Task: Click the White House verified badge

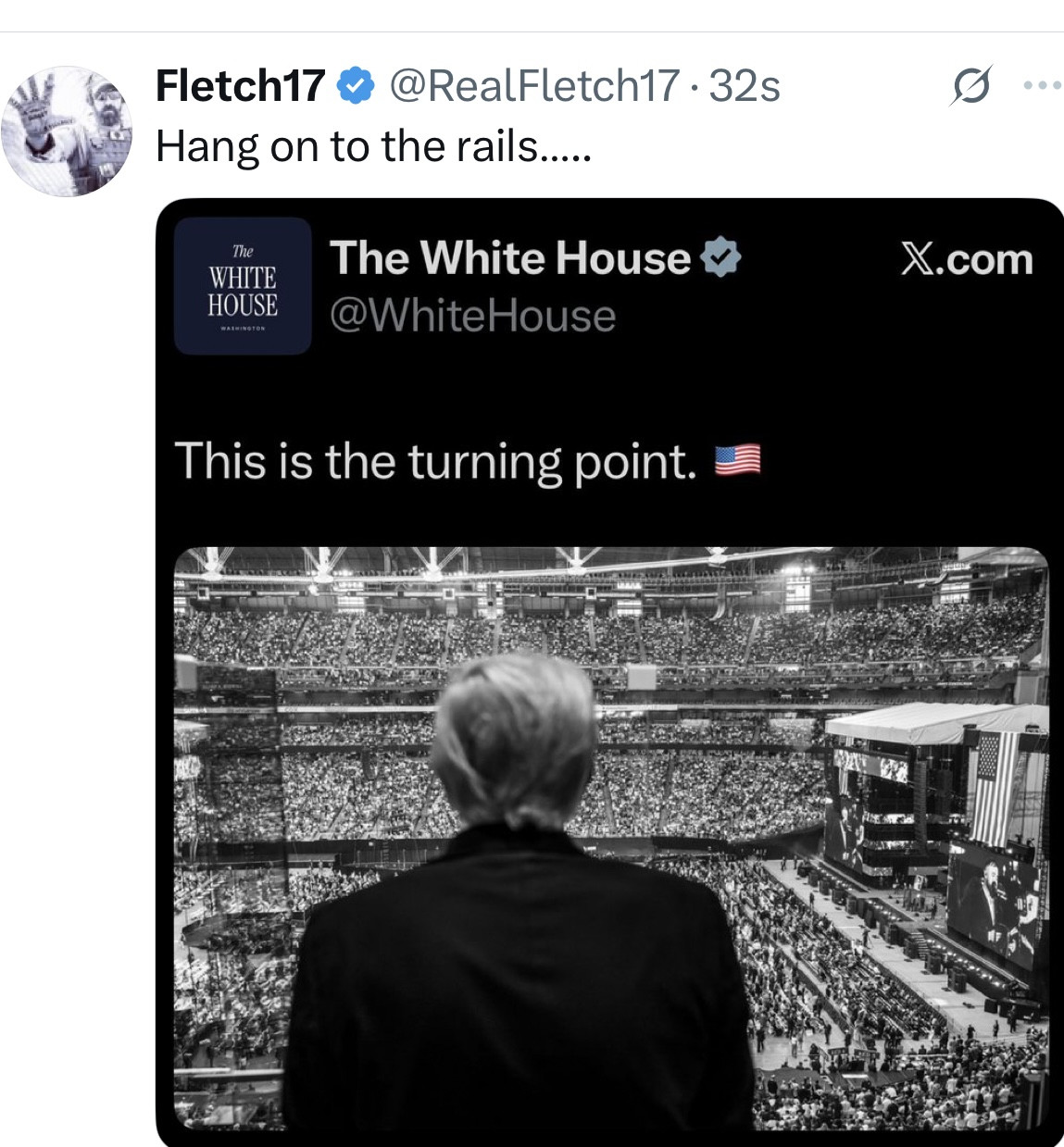Action: pos(720,257)
